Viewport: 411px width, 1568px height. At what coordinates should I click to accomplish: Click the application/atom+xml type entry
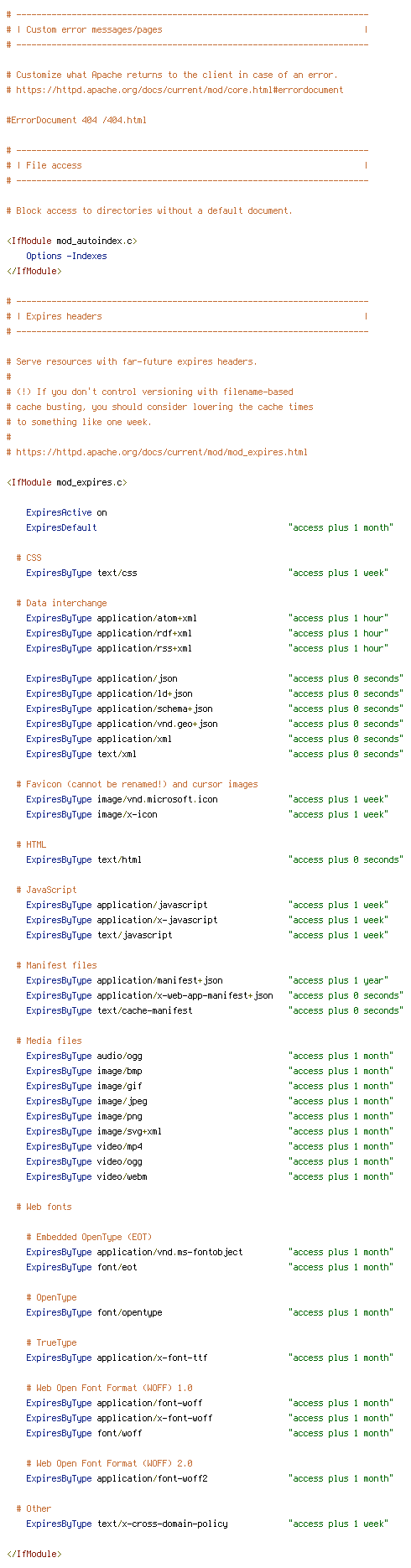[147, 618]
